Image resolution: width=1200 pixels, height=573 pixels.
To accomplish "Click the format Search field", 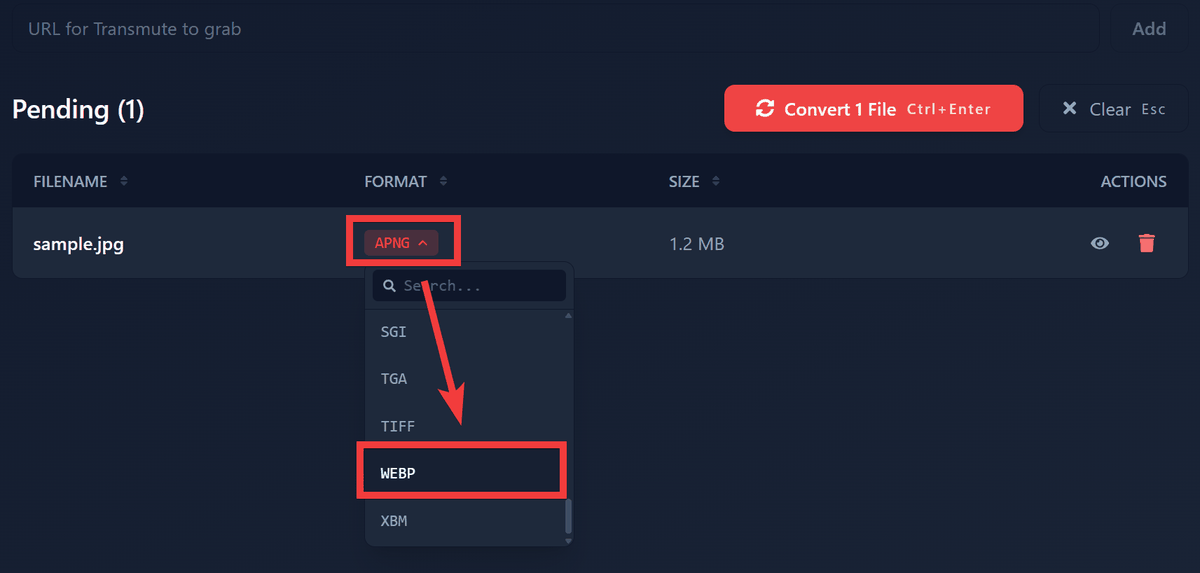I will (x=469, y=286).
